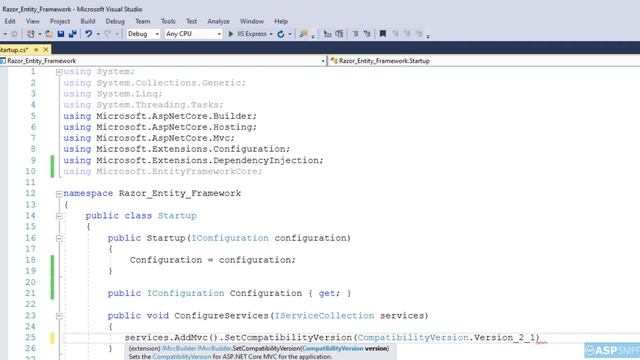Click the 'get;' accessor on line 21
The width and height of the screenshot is (640, 360).
pyautogui.click(x=329, y=293)
